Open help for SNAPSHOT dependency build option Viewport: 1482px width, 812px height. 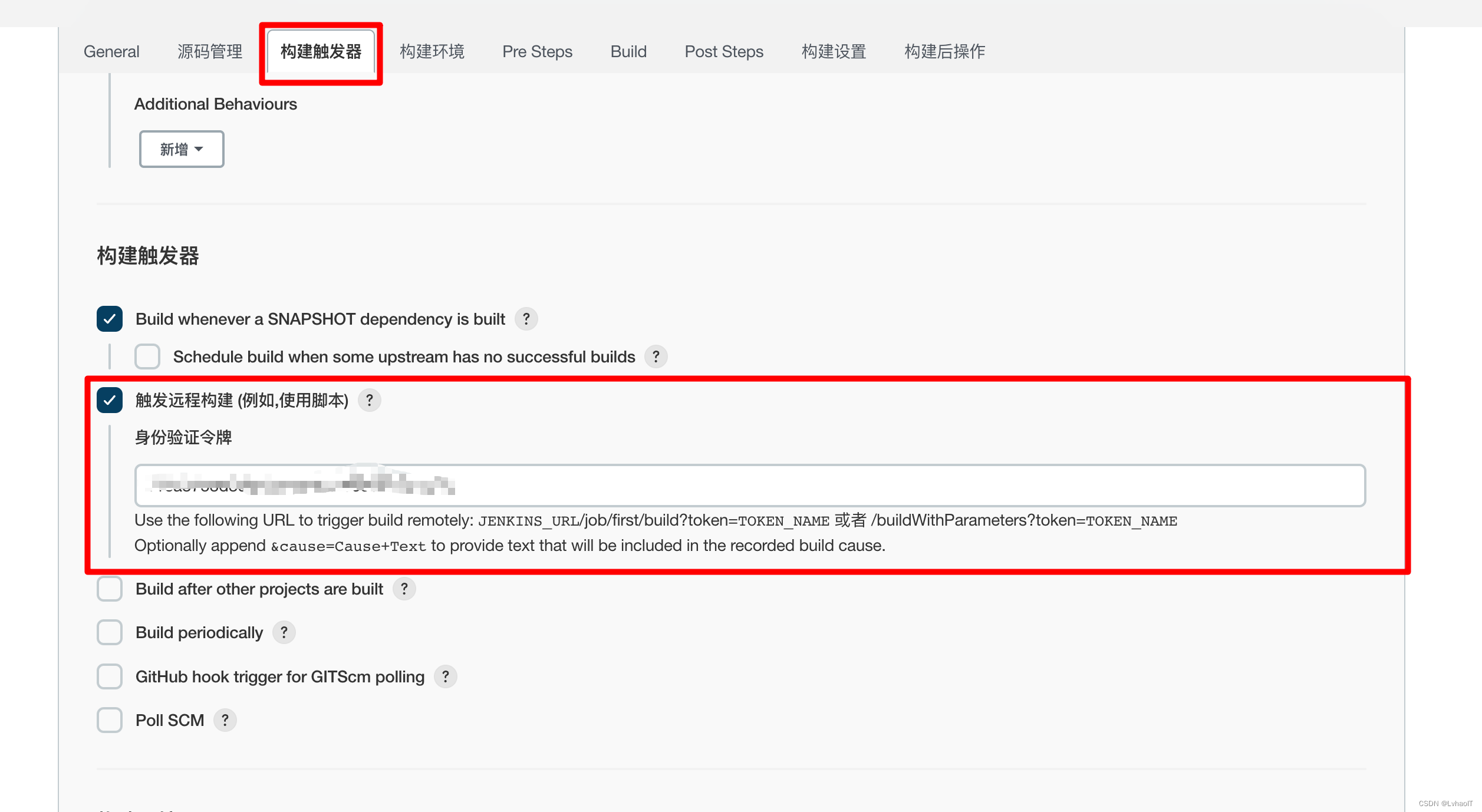[526, 319]
